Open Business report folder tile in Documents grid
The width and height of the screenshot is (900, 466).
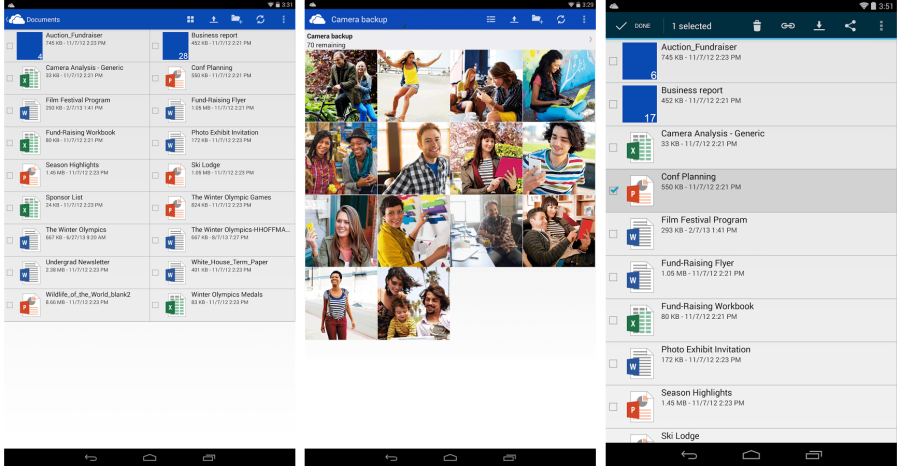coord(176,46)
